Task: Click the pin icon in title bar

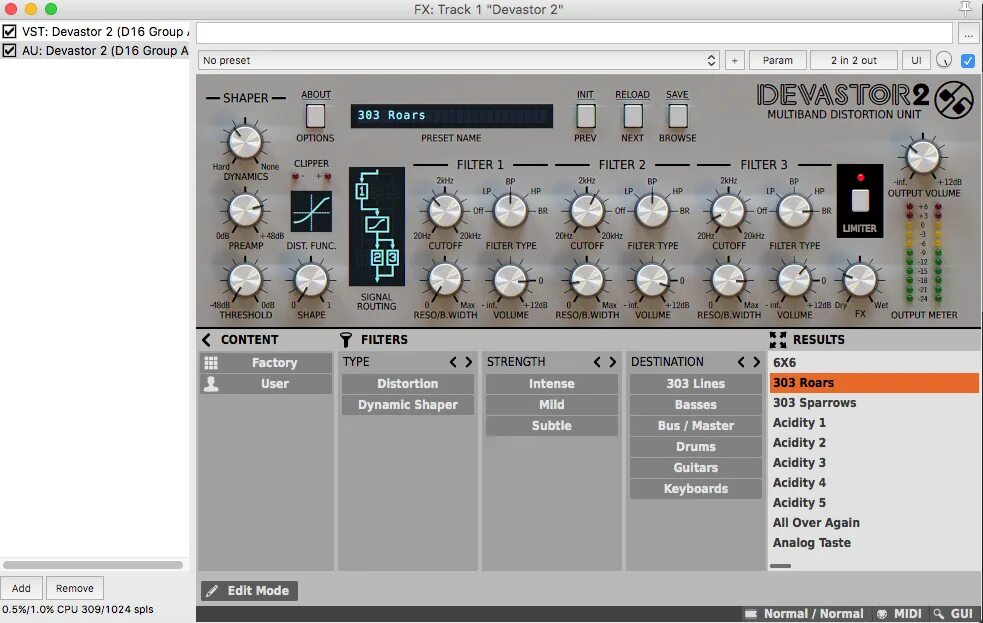Action: (x=965, y=8)
